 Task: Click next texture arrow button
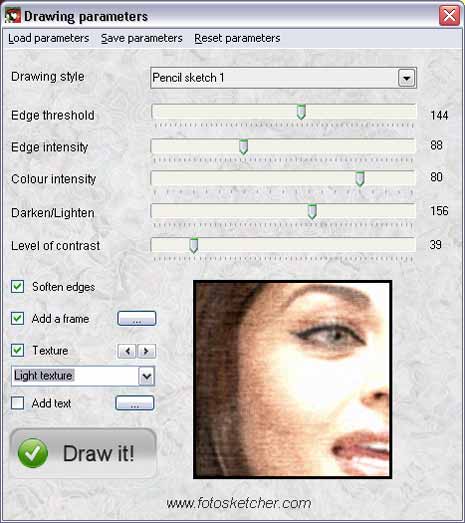146,351
